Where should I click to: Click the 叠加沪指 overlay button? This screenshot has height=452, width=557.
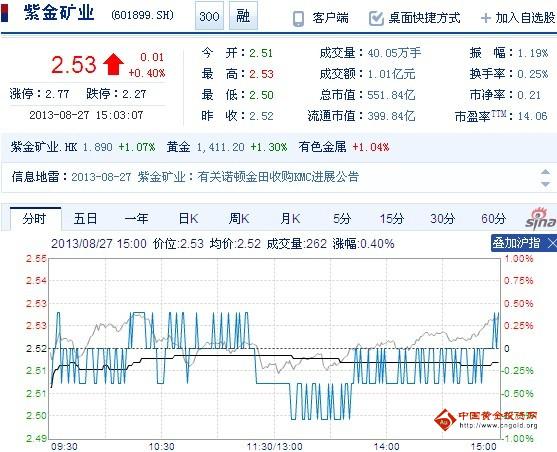[516, 243]
